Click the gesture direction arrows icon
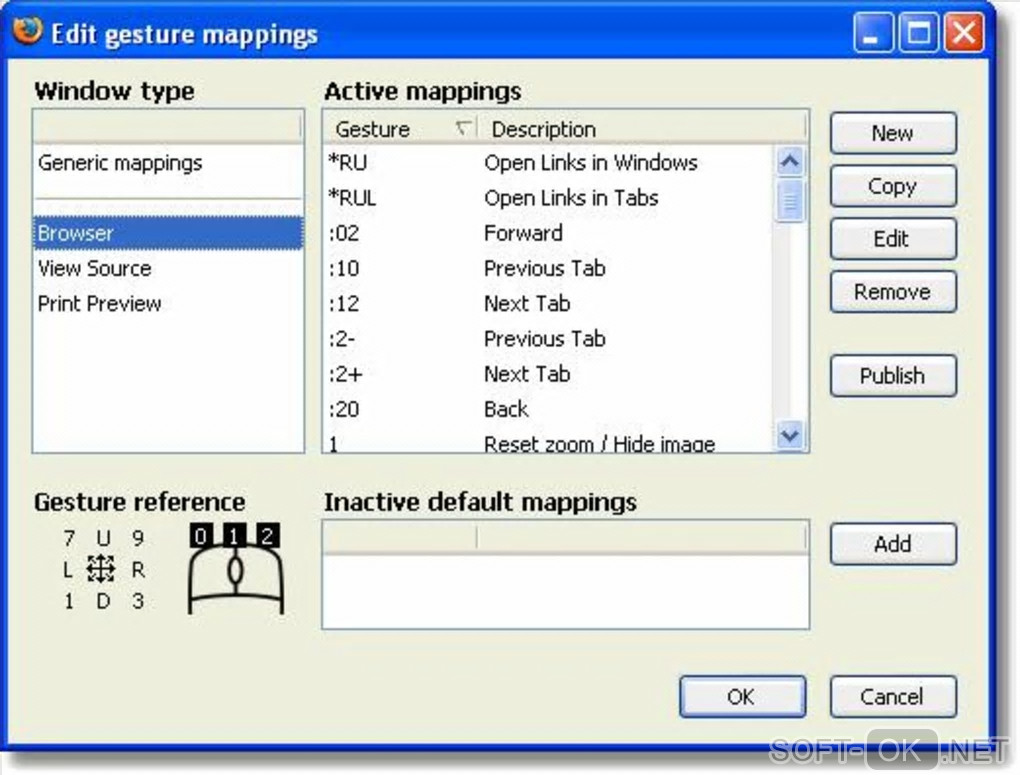This screenshot has width=1020, height=775. 101,569
